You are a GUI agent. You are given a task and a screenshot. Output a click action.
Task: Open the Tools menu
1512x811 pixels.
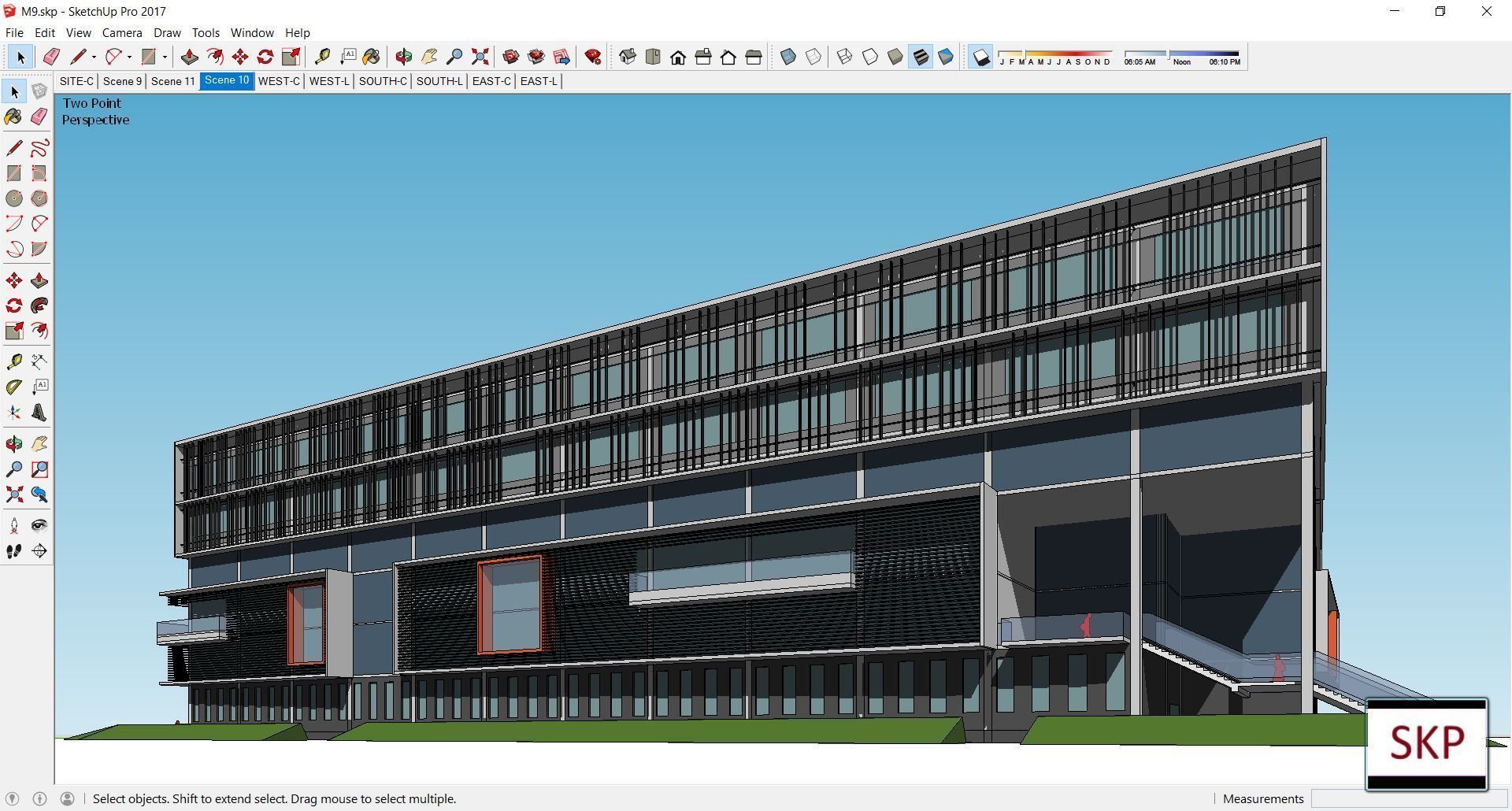(206, 33)
